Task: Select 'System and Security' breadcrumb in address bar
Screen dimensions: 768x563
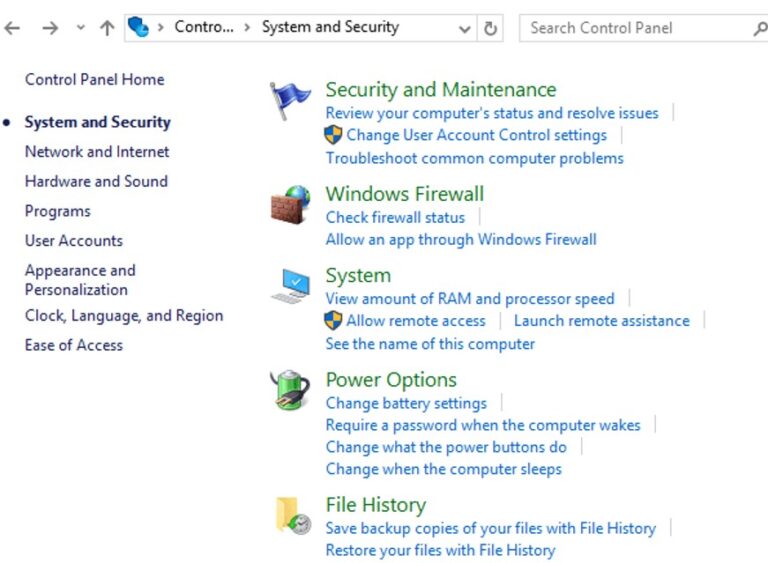Action: point(330,27)
